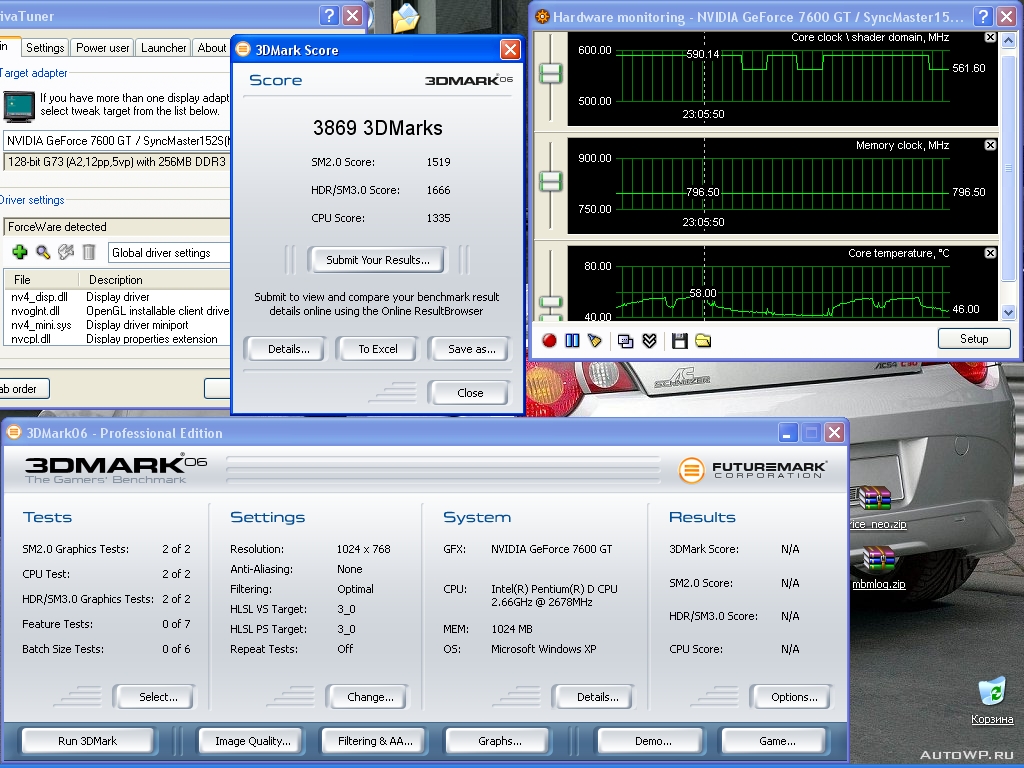Image resolution: width=1024 pixels, height=768 pixels.
Task: Pause the hardware monitoring graphs
Action: 572,340
